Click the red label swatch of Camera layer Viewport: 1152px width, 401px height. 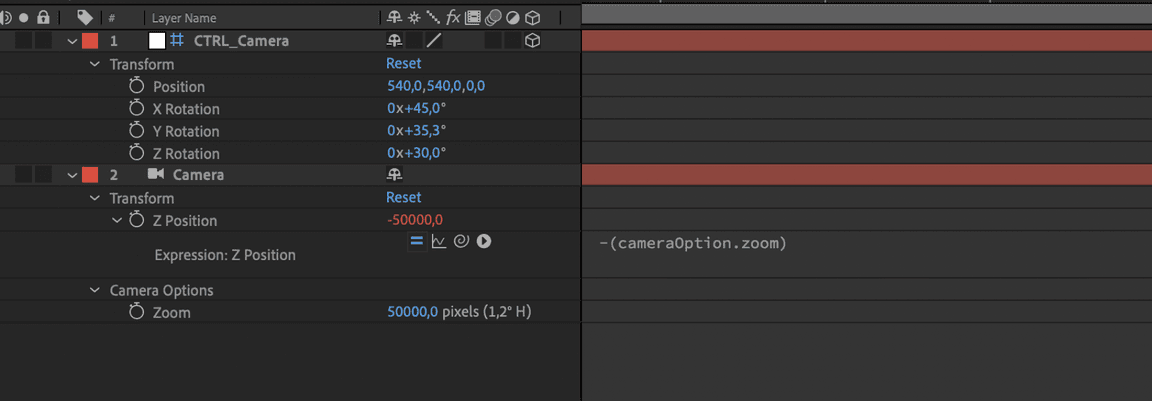tap(90, 175)
